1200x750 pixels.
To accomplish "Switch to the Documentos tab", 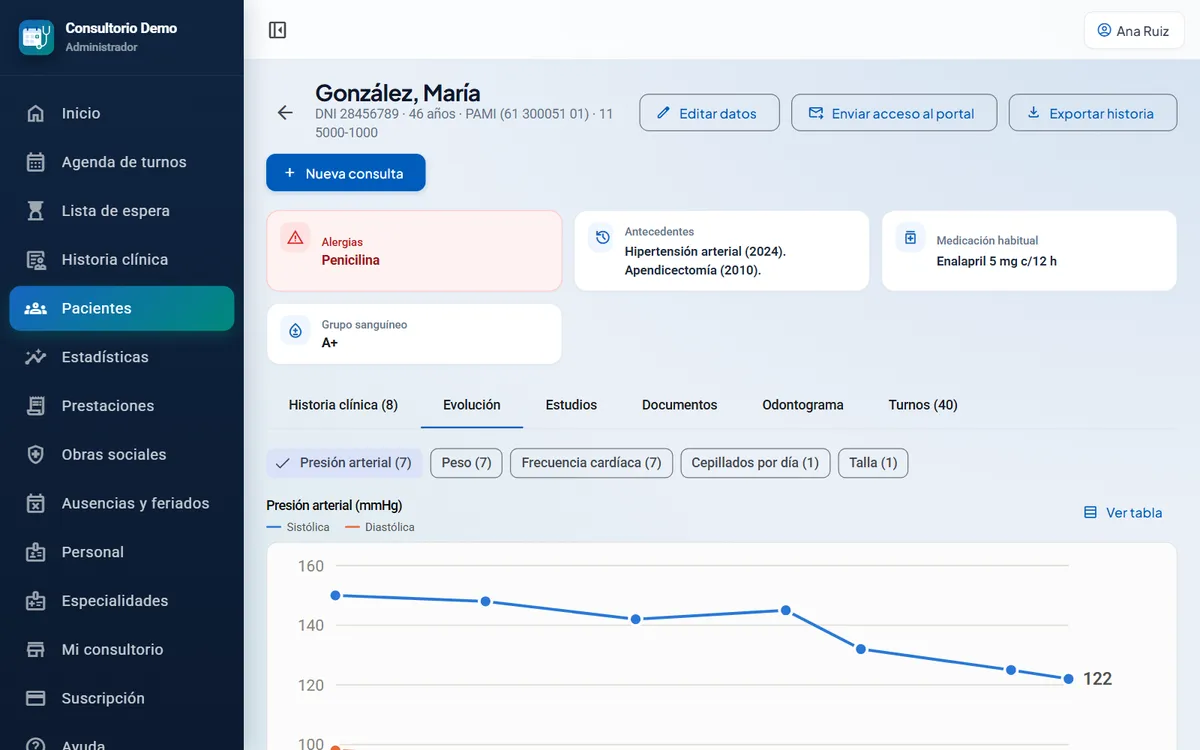I will pos(680,405).
